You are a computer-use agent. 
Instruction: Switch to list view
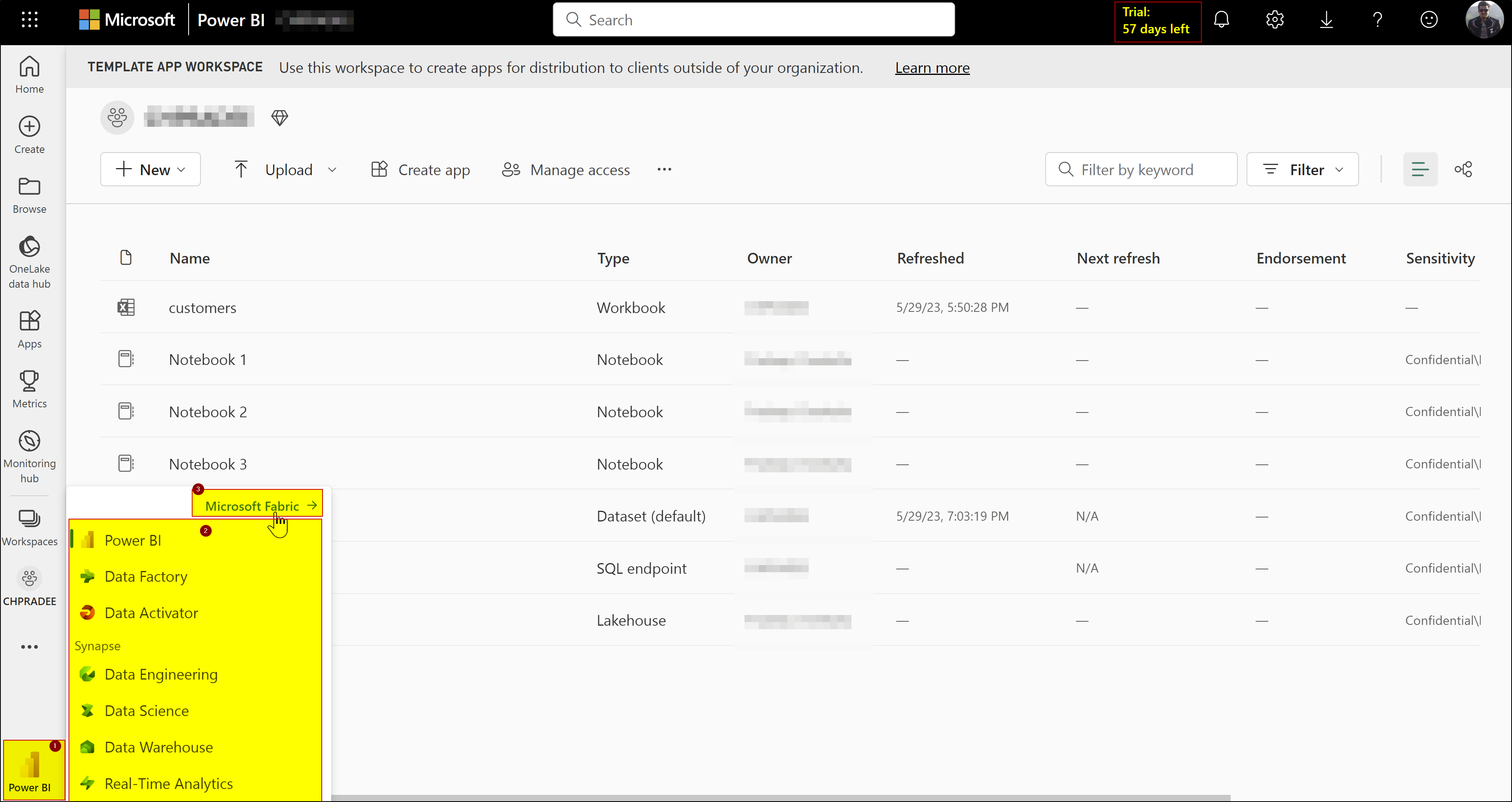tap(1420, 169)
